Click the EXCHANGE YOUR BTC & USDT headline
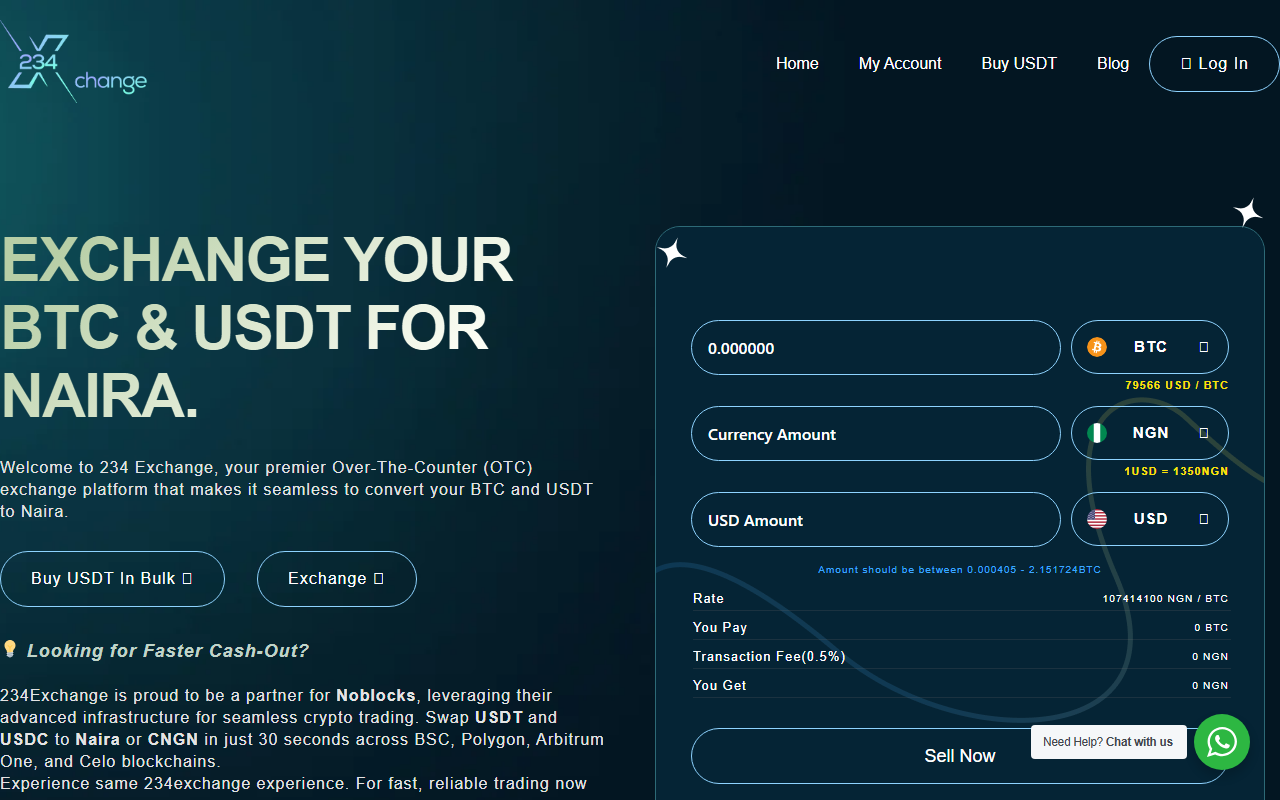1280x800 pixels. [257, 328]
